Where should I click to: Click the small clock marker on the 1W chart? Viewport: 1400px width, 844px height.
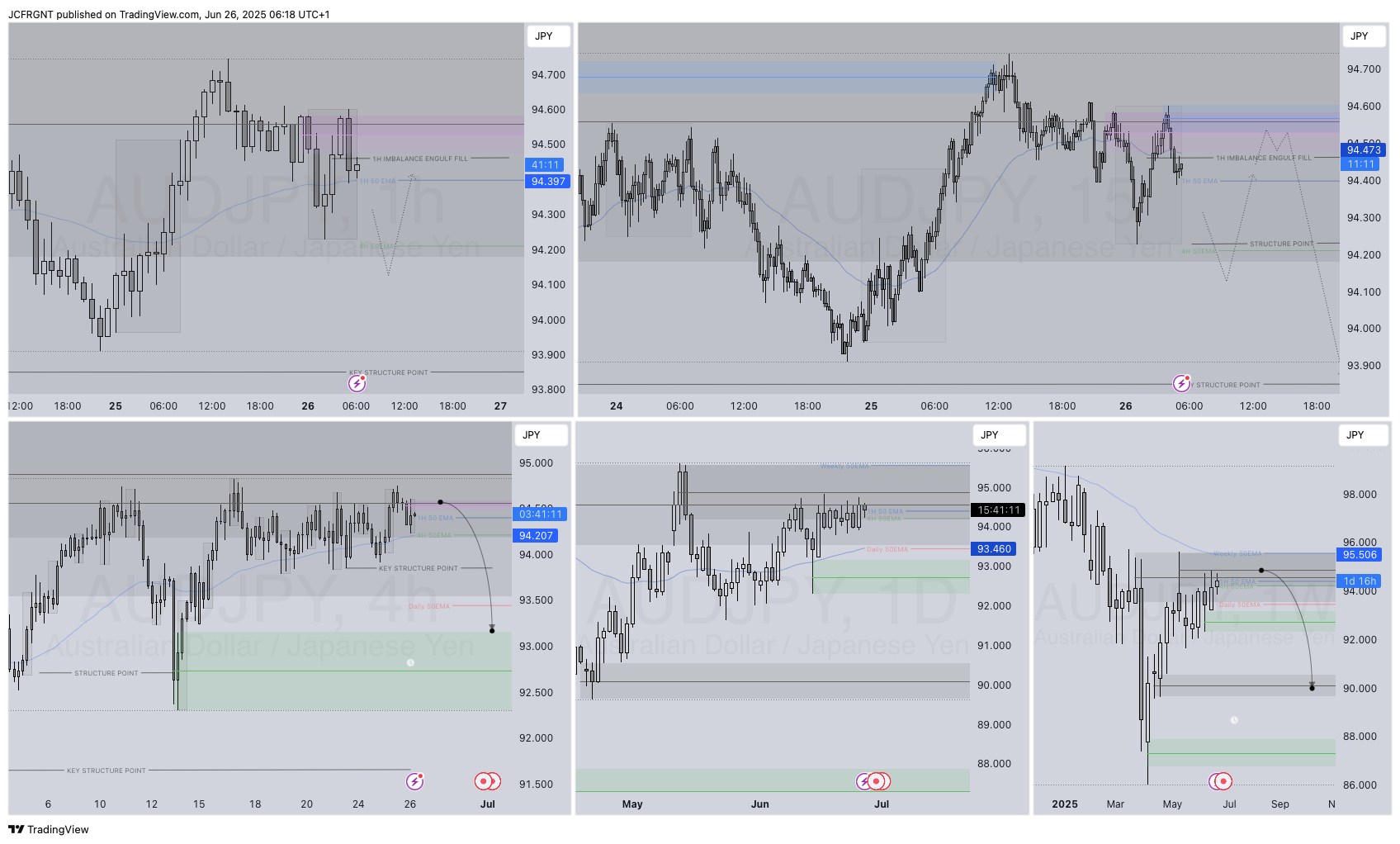point(1234,720)
